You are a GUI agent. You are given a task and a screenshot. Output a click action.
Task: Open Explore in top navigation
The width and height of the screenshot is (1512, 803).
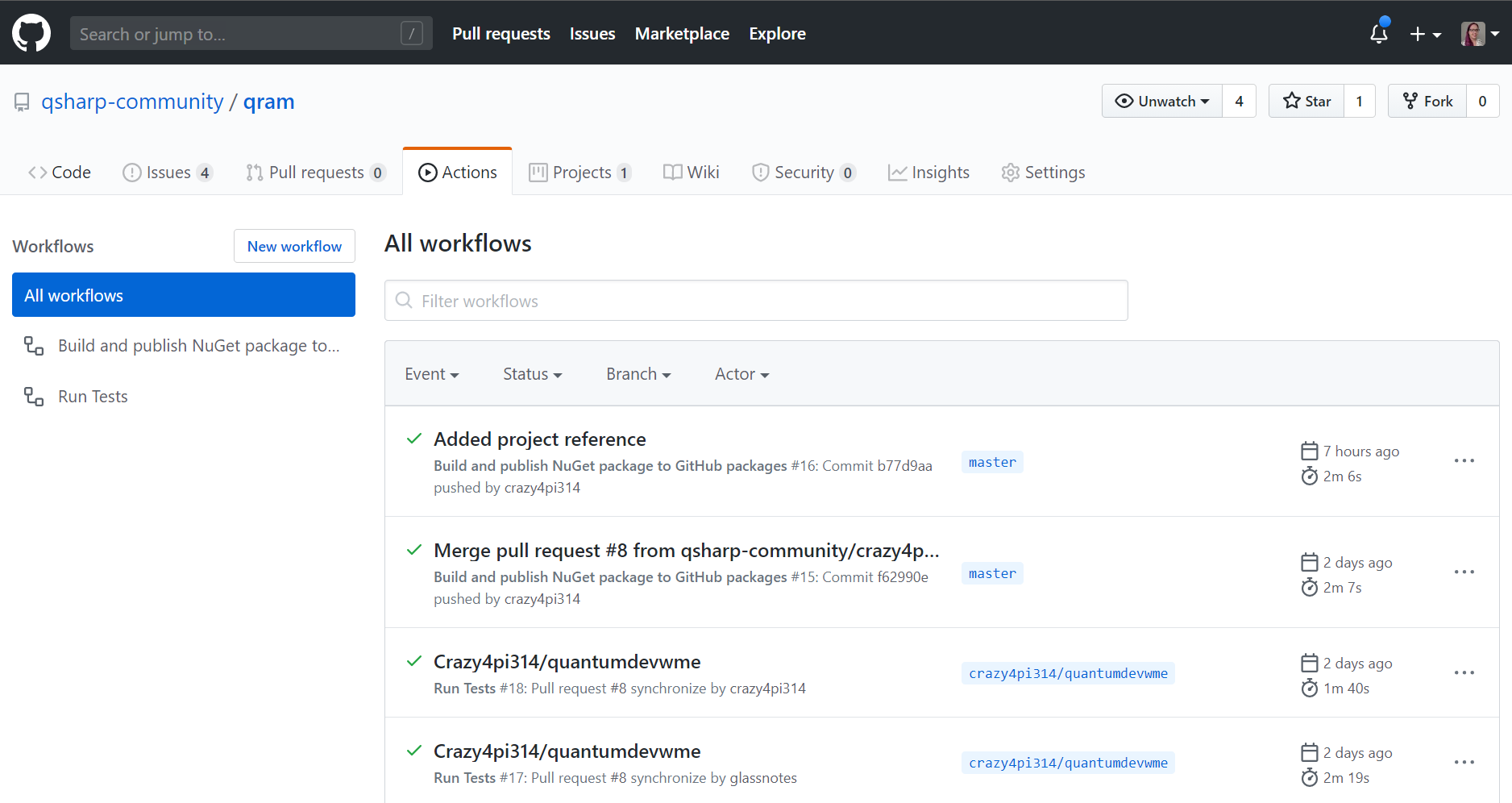(777, 34)
